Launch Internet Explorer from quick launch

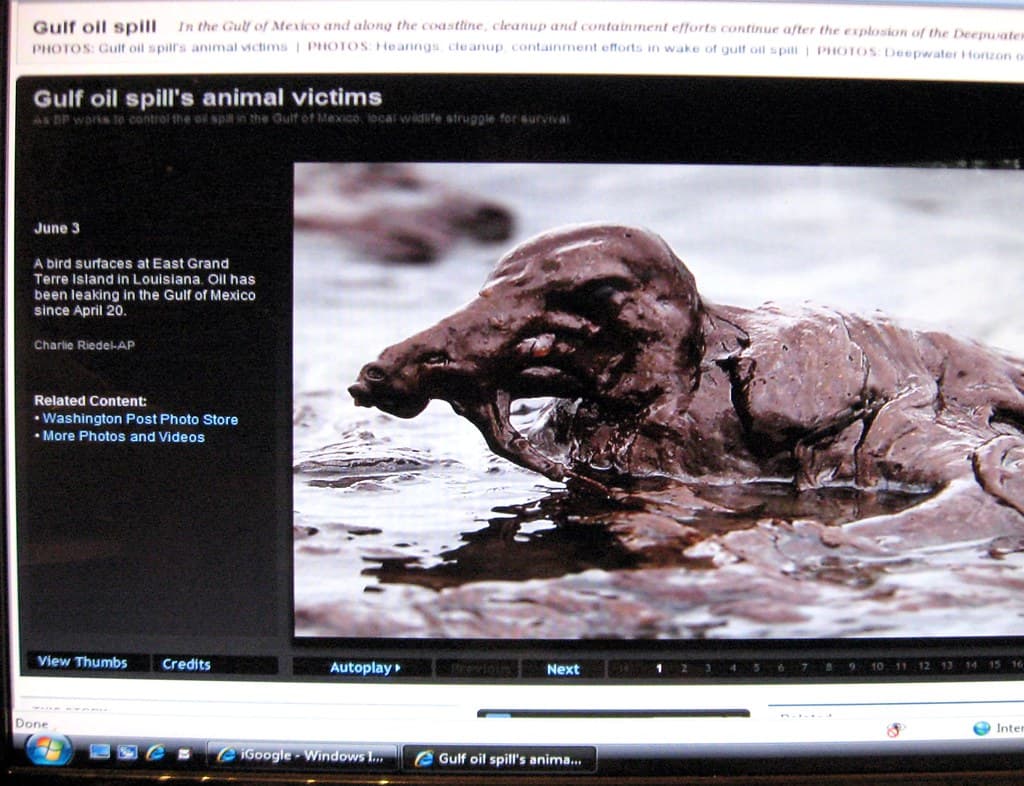coord(155,753)
